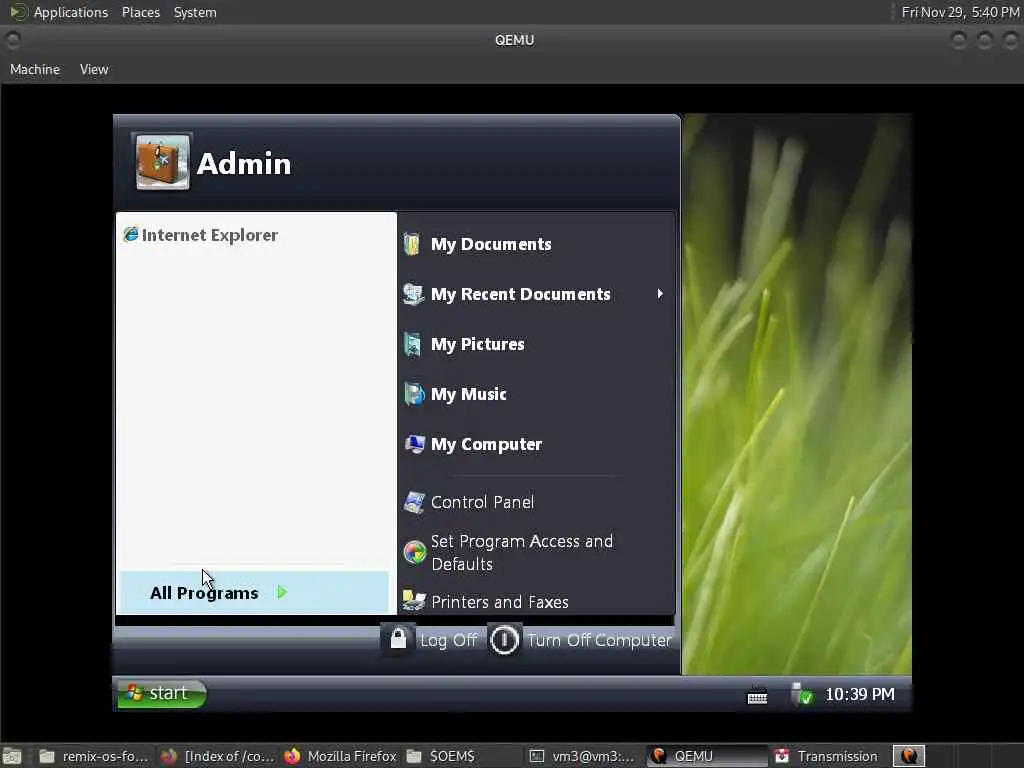
Task: Click the show desktop icon in bottom panel
Action: pos(11,756)
